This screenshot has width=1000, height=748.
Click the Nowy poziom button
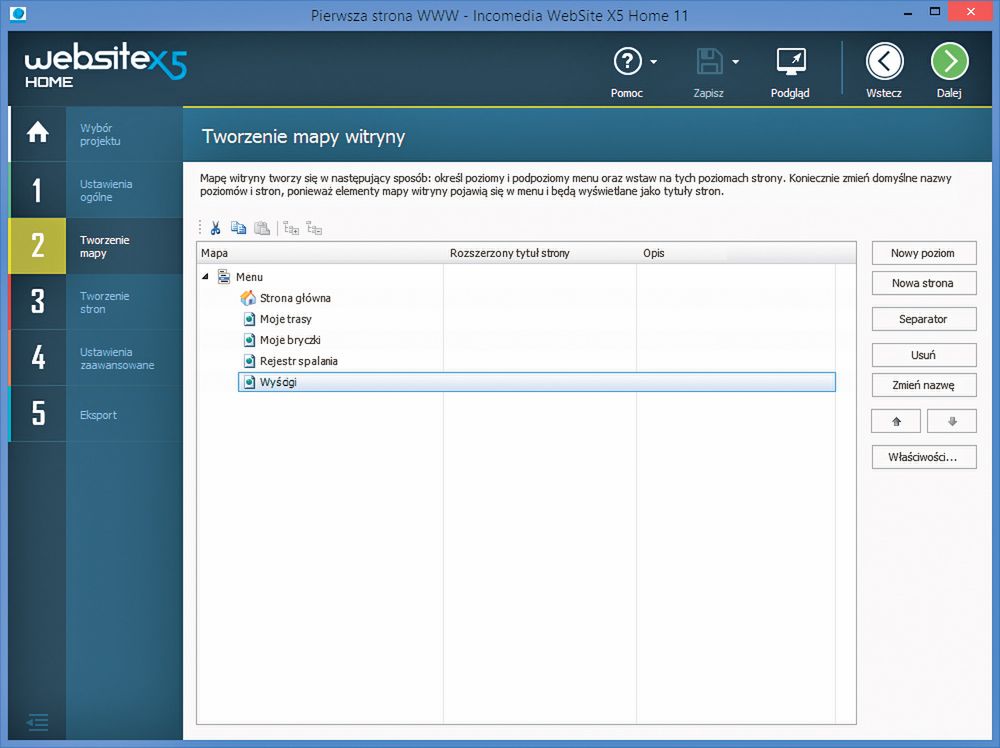923,253
